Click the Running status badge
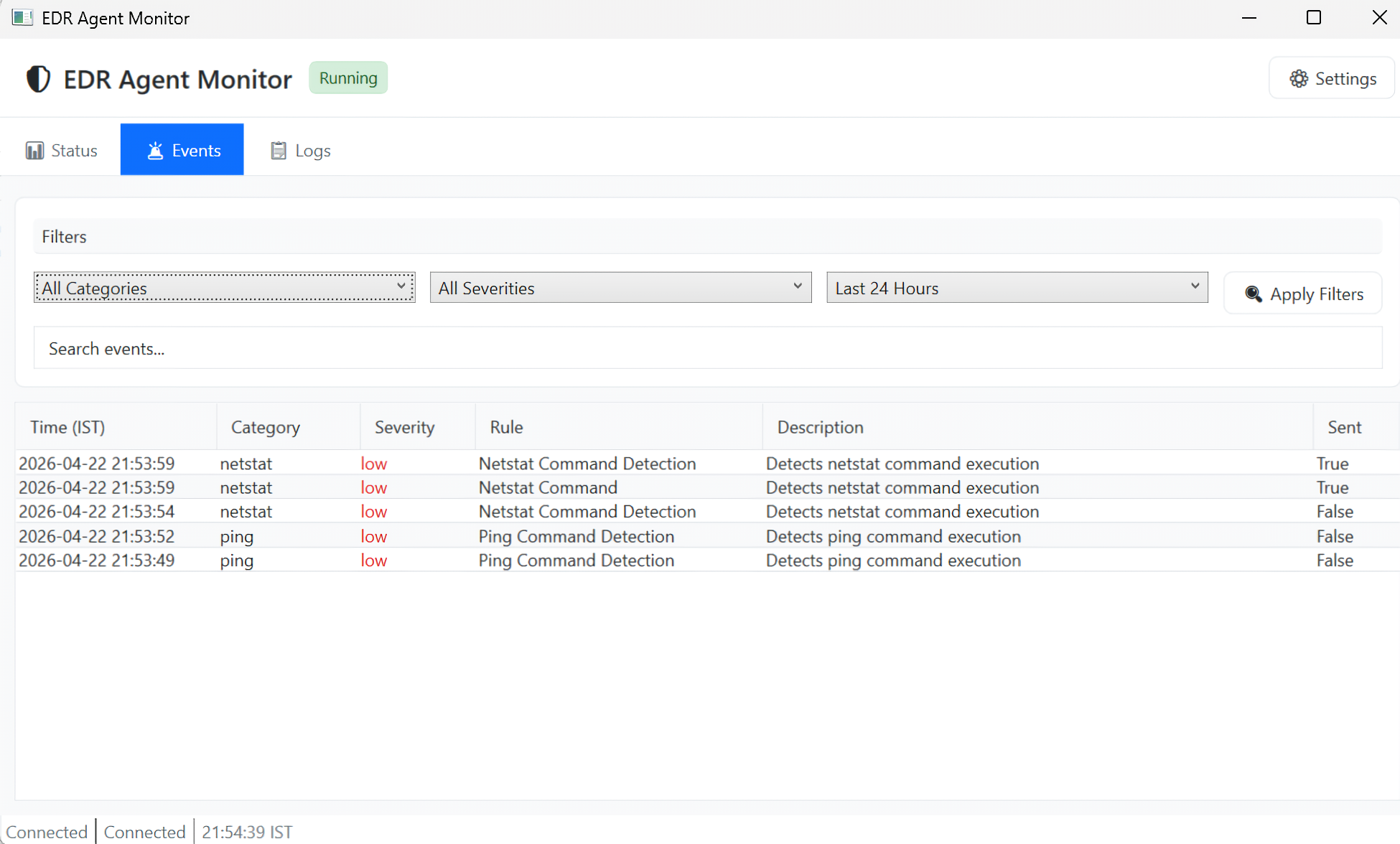Screen dimensions: 1400x844 [348, 78]
